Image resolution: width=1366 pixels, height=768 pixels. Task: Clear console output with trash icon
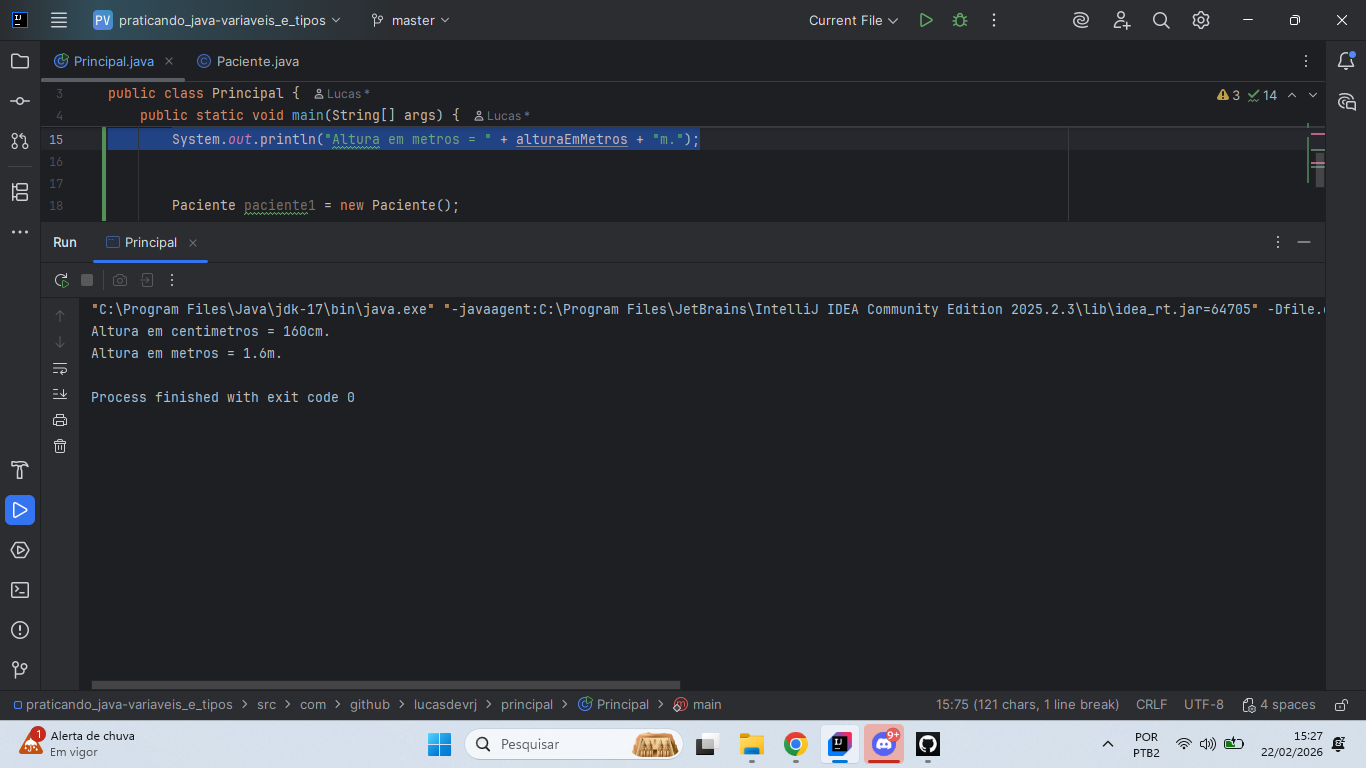[x=60, y=446]
